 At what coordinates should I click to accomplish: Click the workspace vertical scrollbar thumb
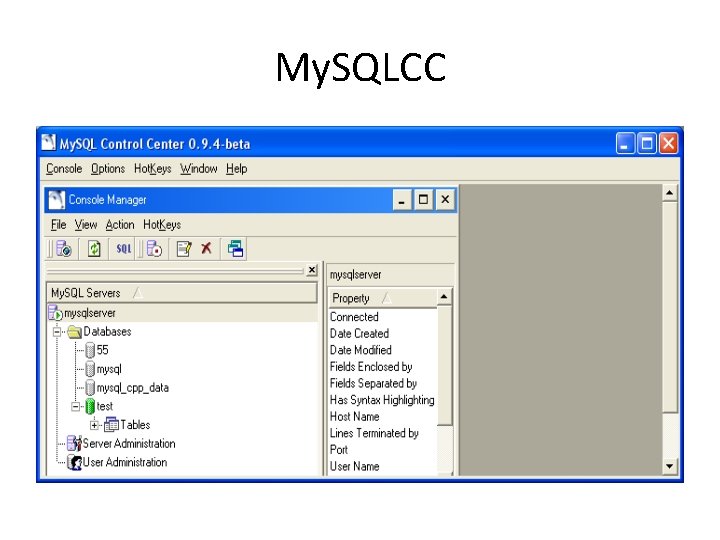pos(669,307)
